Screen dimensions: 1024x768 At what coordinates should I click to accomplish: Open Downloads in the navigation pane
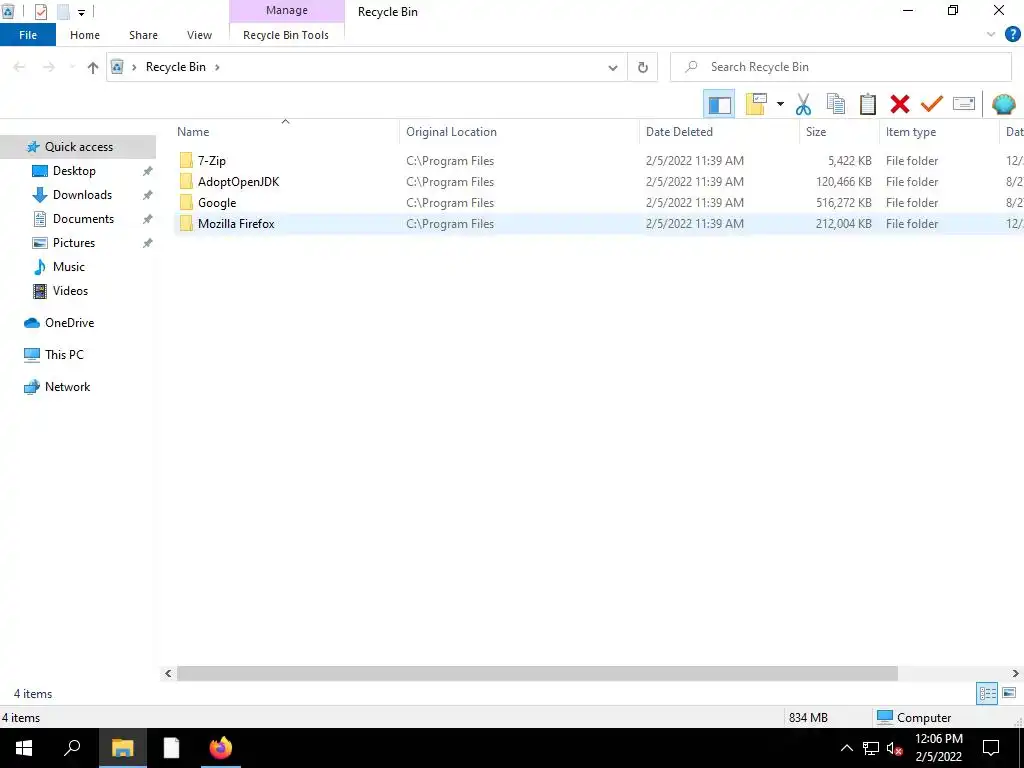(82, 195)
